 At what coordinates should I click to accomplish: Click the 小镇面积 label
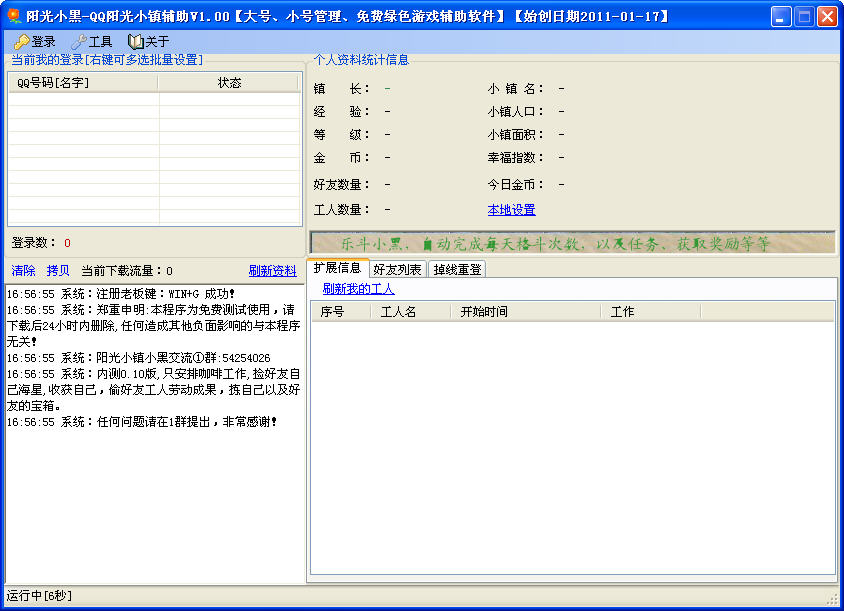coord(515,135)
